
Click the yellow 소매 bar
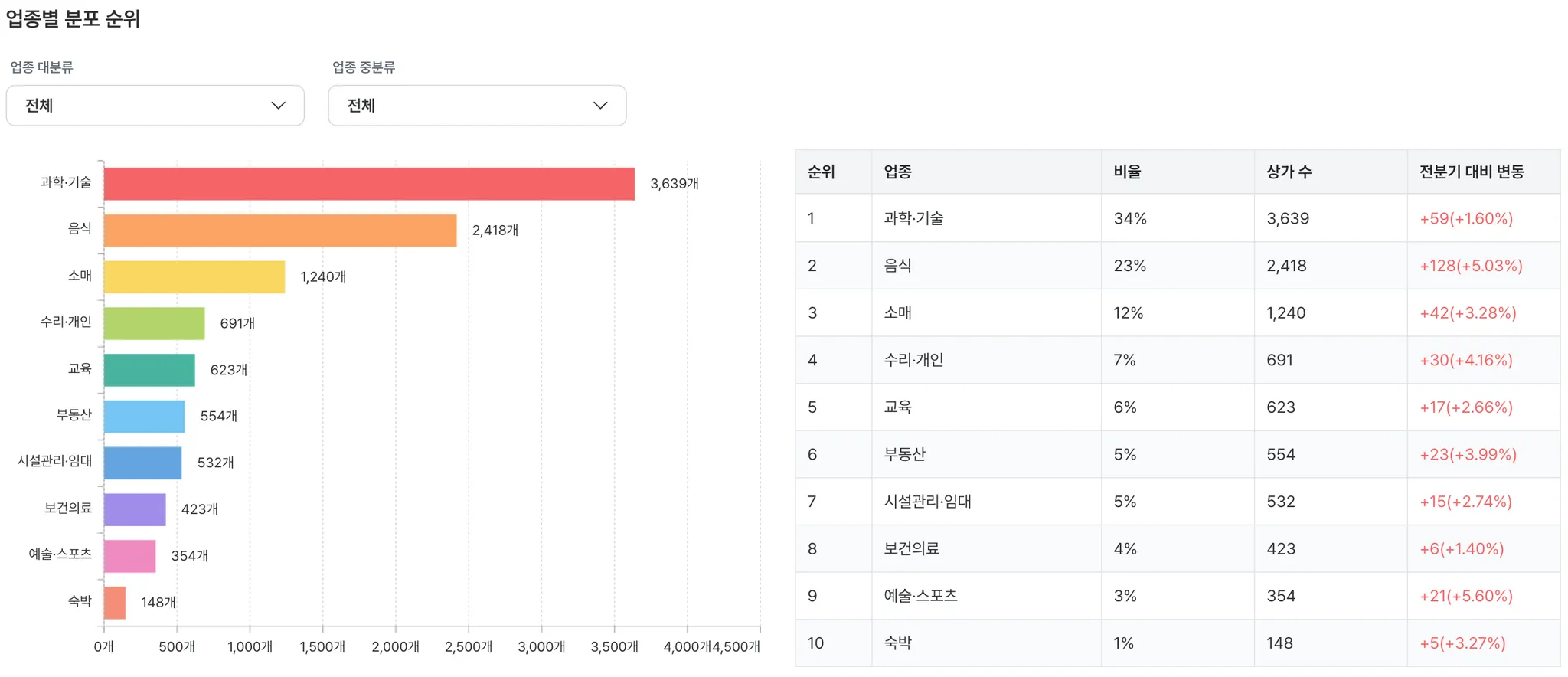(x=194, y=277)
